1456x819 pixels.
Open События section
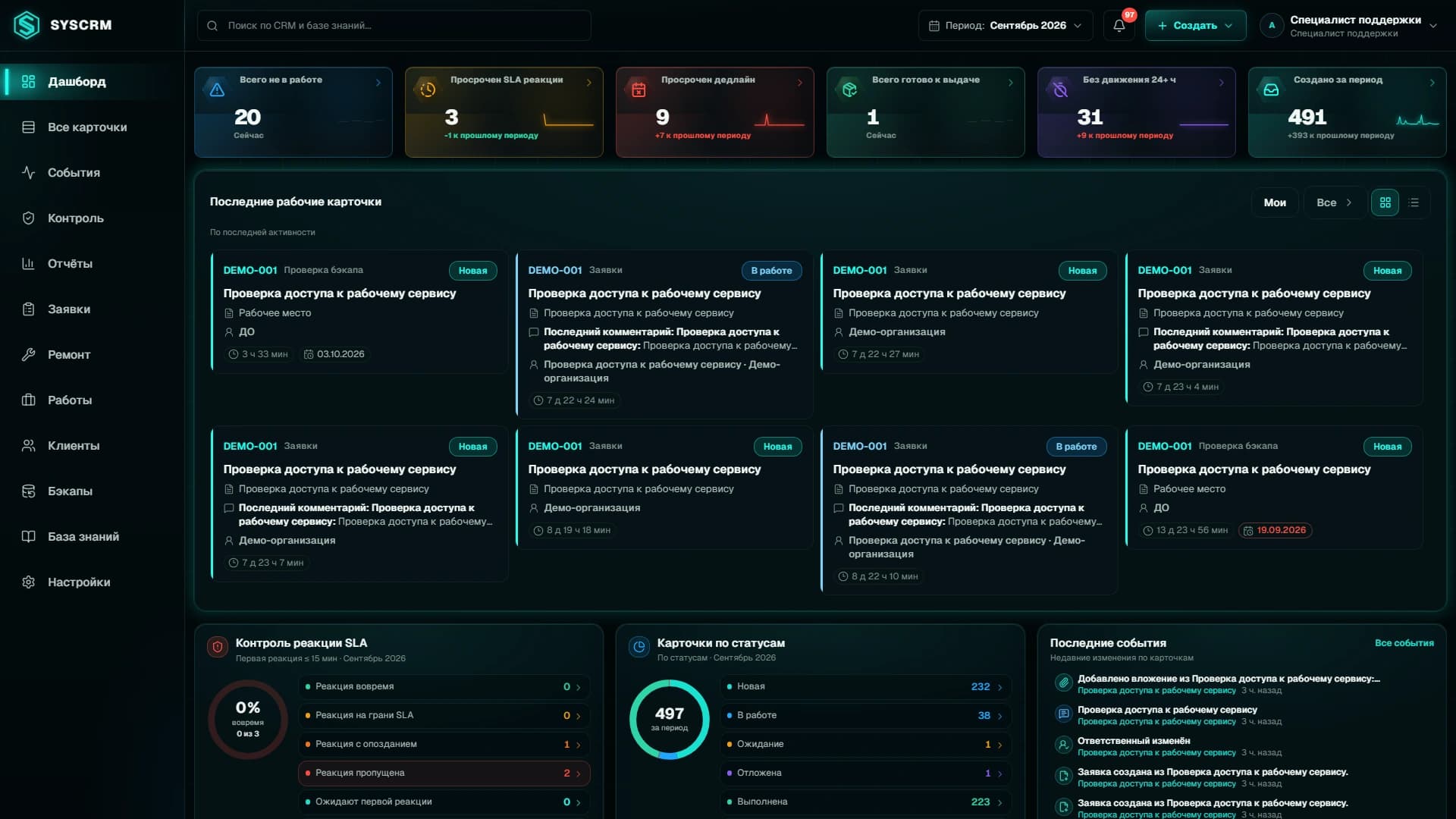tap(92, 173)
